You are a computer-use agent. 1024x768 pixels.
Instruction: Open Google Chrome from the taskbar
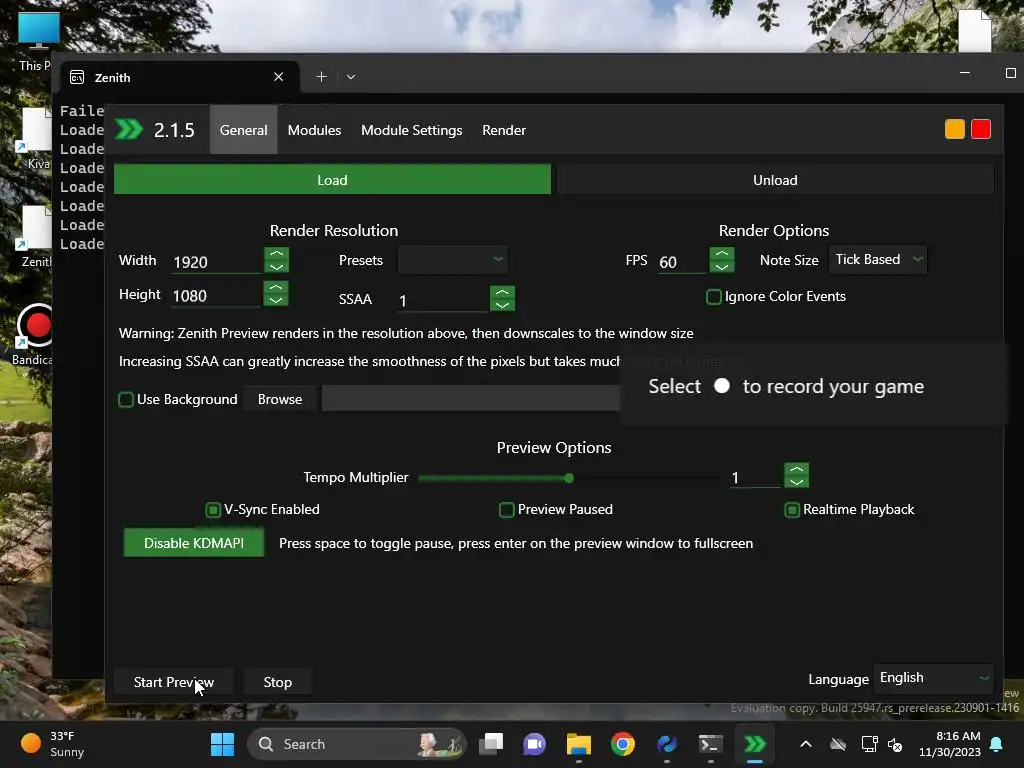[622, 744]
